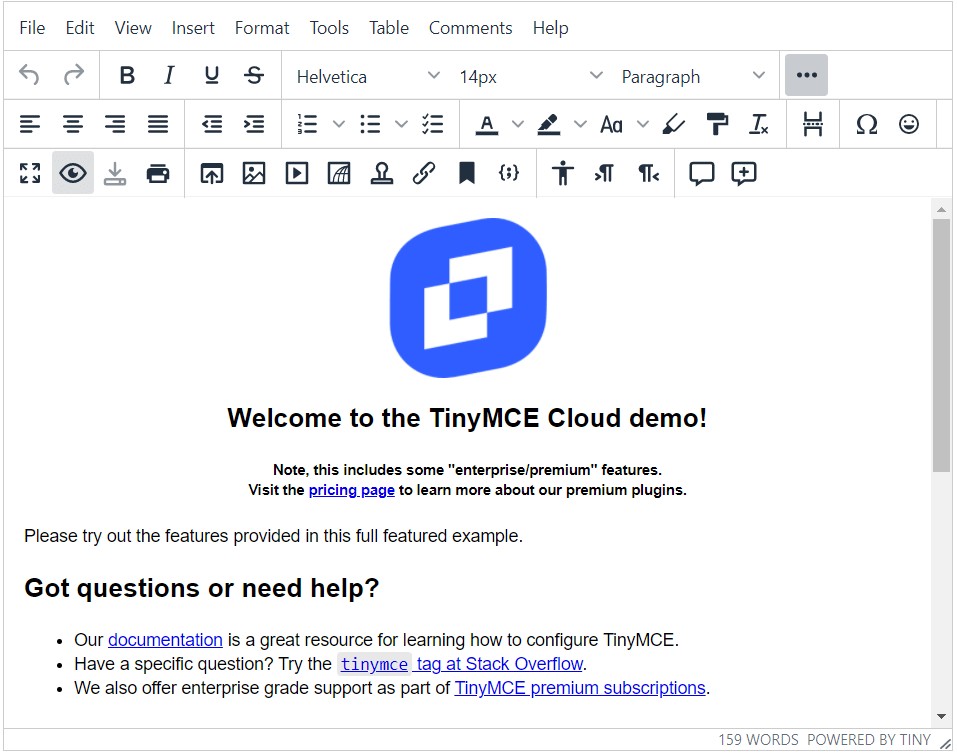Toggle the Preview eye button
This screenshot has height=754, width=957.
pos(73,174)
